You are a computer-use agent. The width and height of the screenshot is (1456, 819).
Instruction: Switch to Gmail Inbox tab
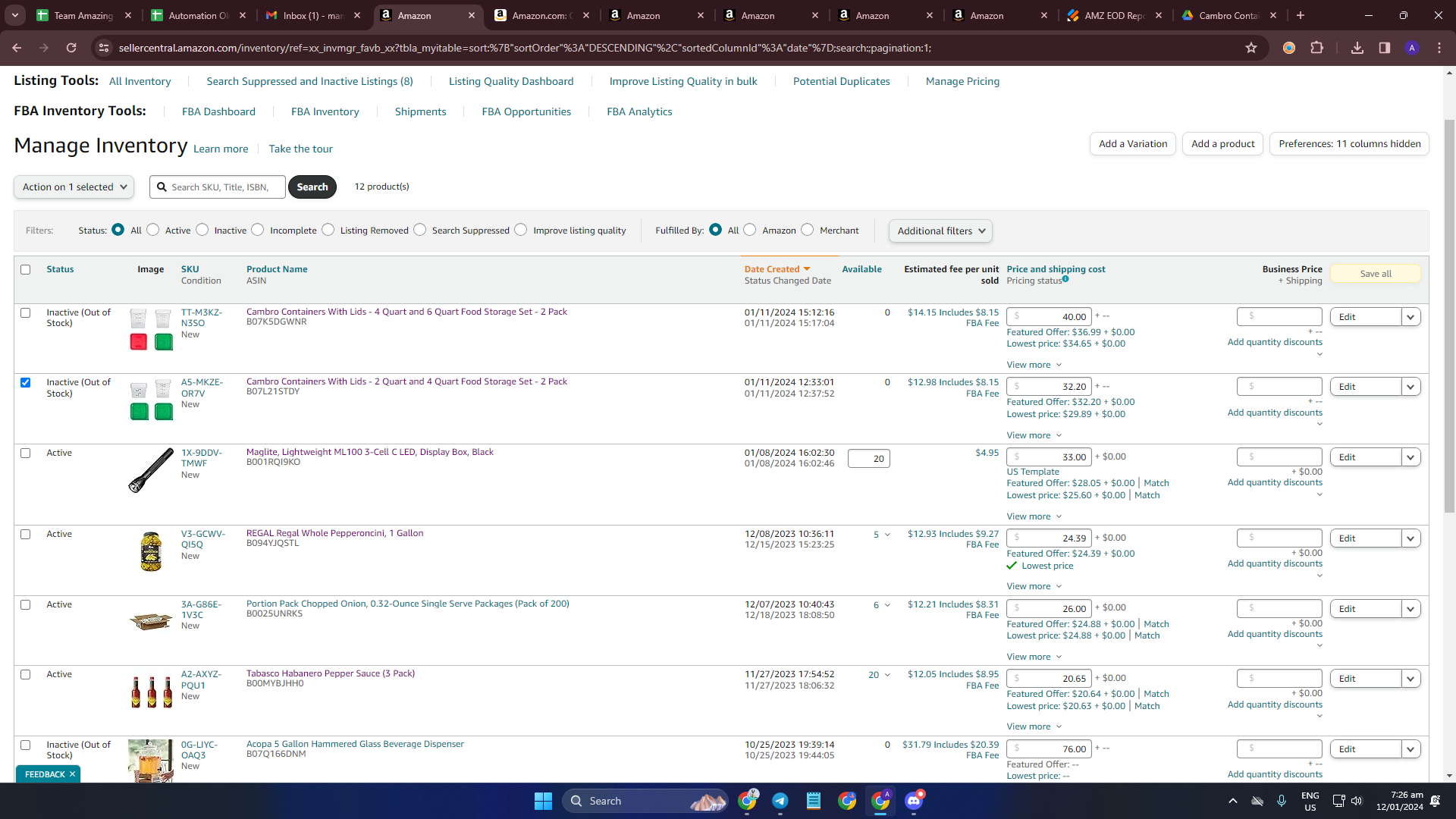(313, 15)
